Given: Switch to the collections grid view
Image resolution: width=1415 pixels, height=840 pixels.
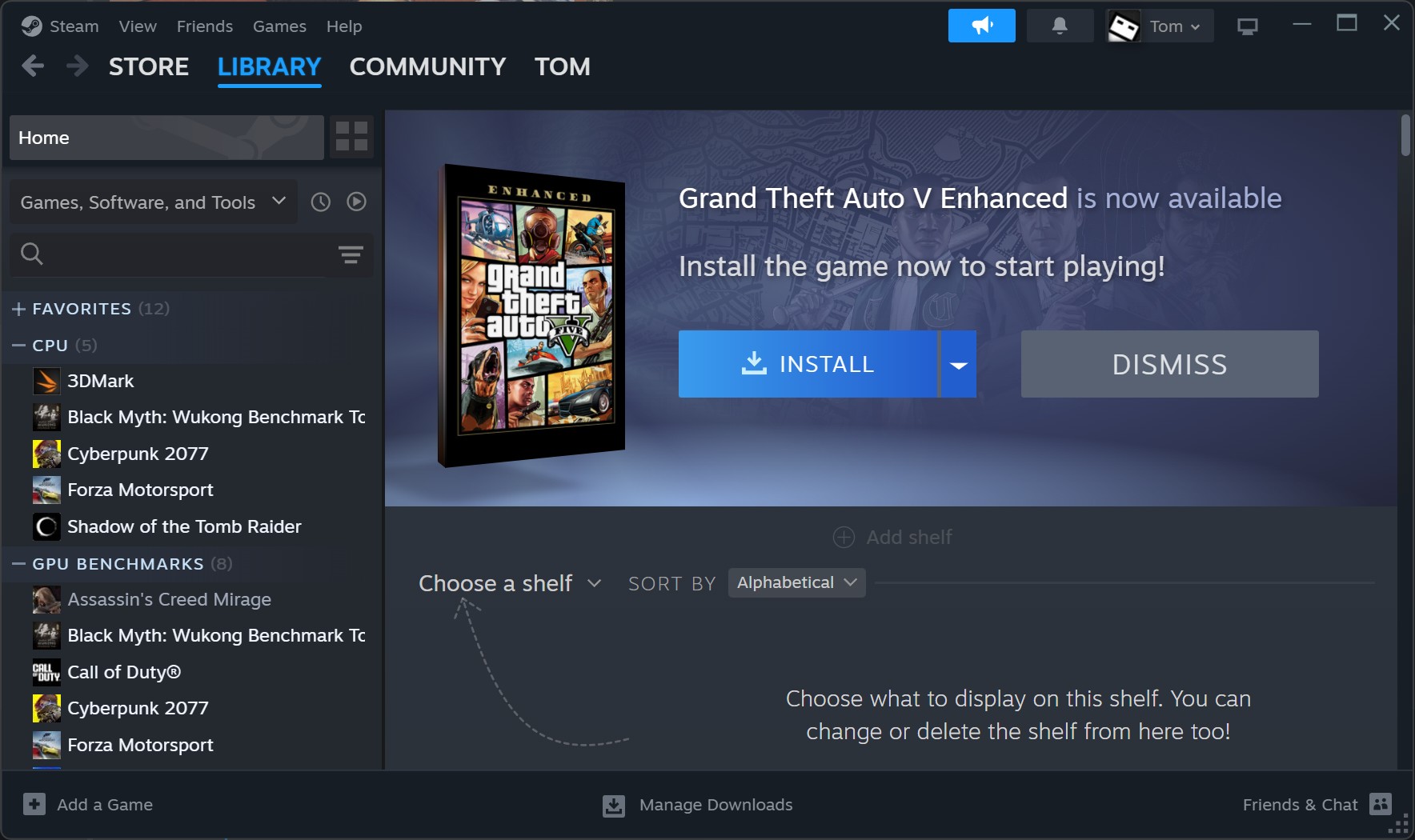Looking at the screenshot, I should [351, 137].
